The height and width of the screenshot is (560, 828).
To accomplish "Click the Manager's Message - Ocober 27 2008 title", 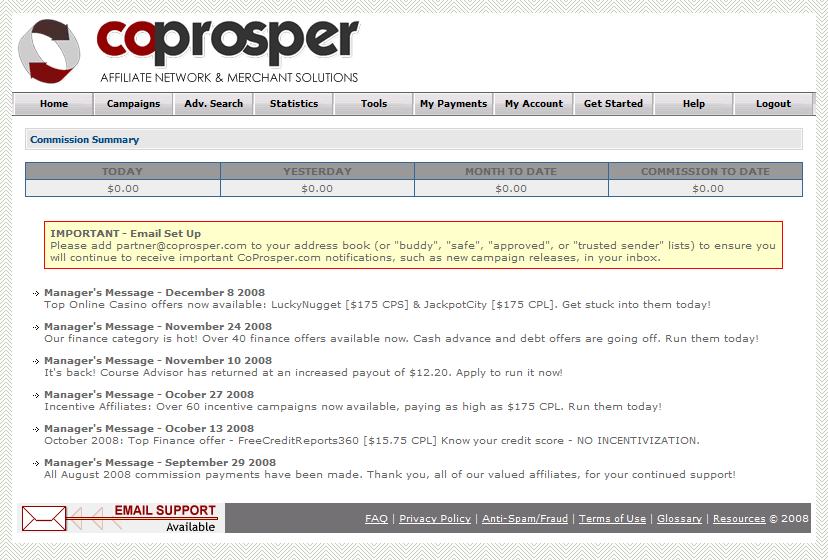I will [x=149, y=395].
